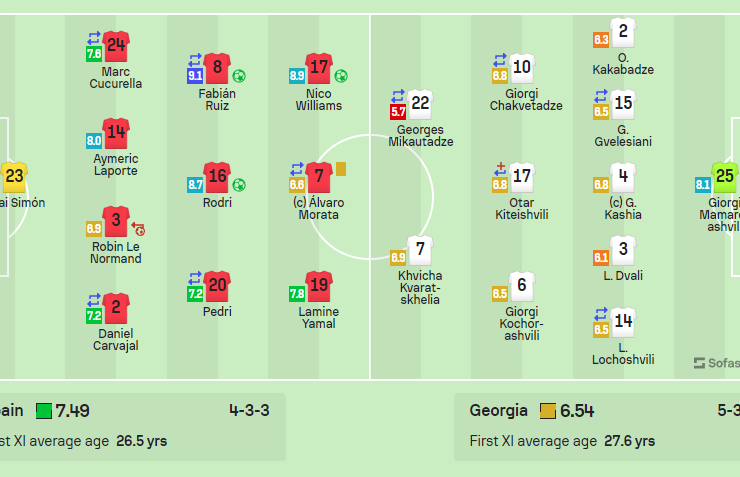Click Giorgi Chakvetadze's number 10 shirt
Image resolution: width=740 pixels, height=477 pixels.
coord(522,68)
